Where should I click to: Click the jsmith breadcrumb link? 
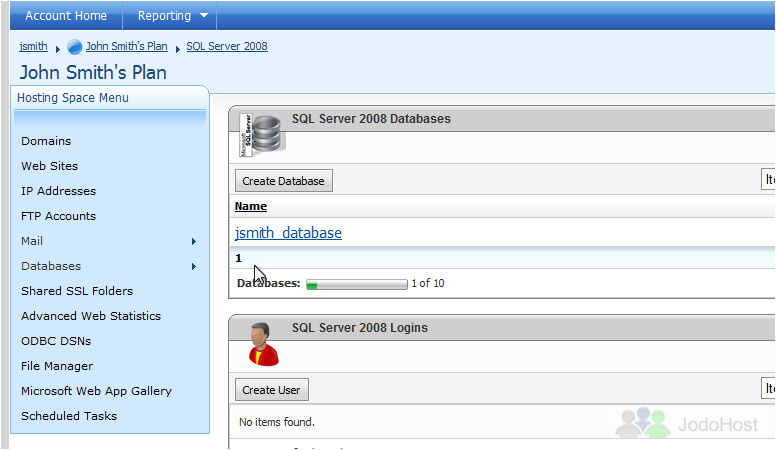pos(33,47)
